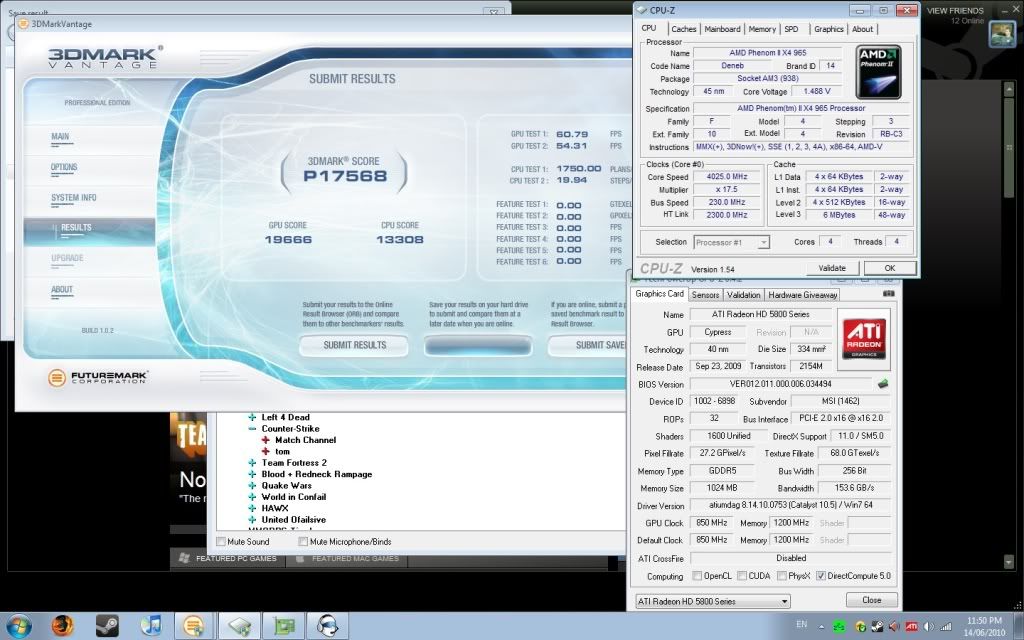This screenshot has width=1024, height=640.
Task: Expand the United Ofailsive channel
Action: pos(252,520)
